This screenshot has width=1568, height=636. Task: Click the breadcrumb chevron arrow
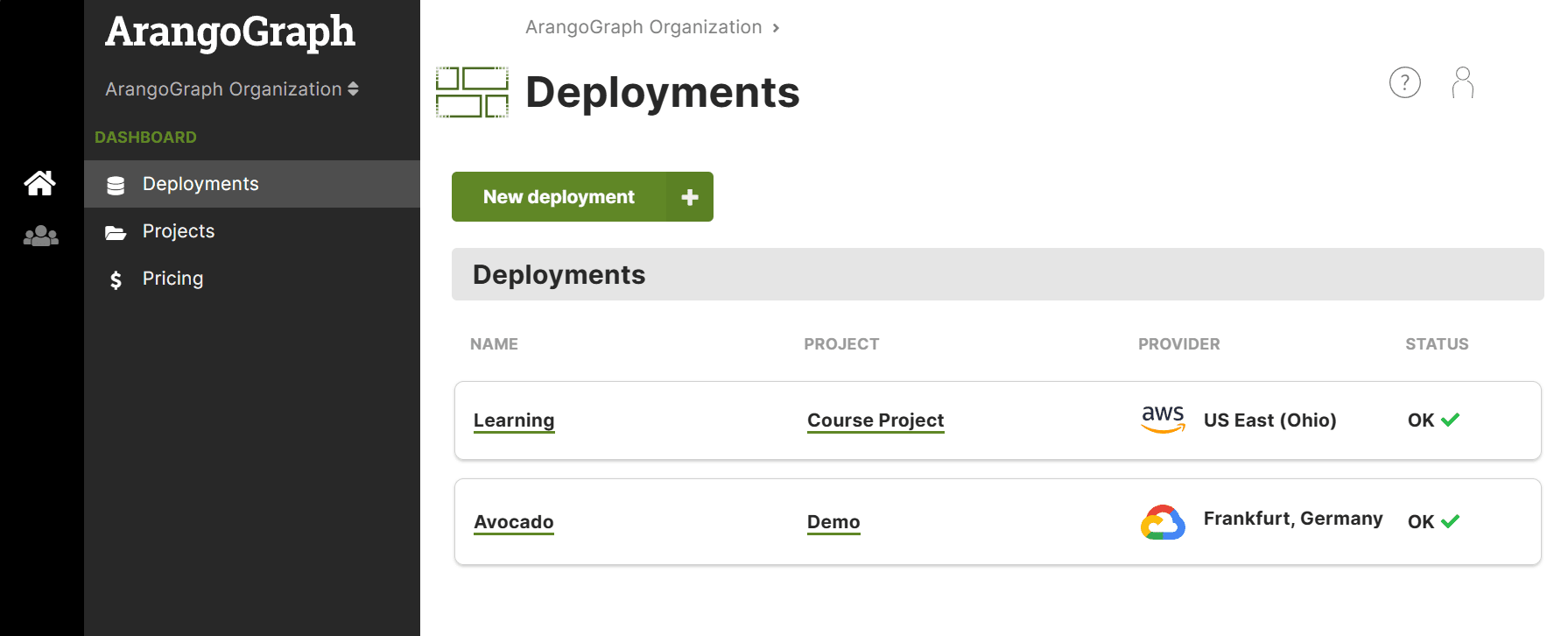coord(776,28)
